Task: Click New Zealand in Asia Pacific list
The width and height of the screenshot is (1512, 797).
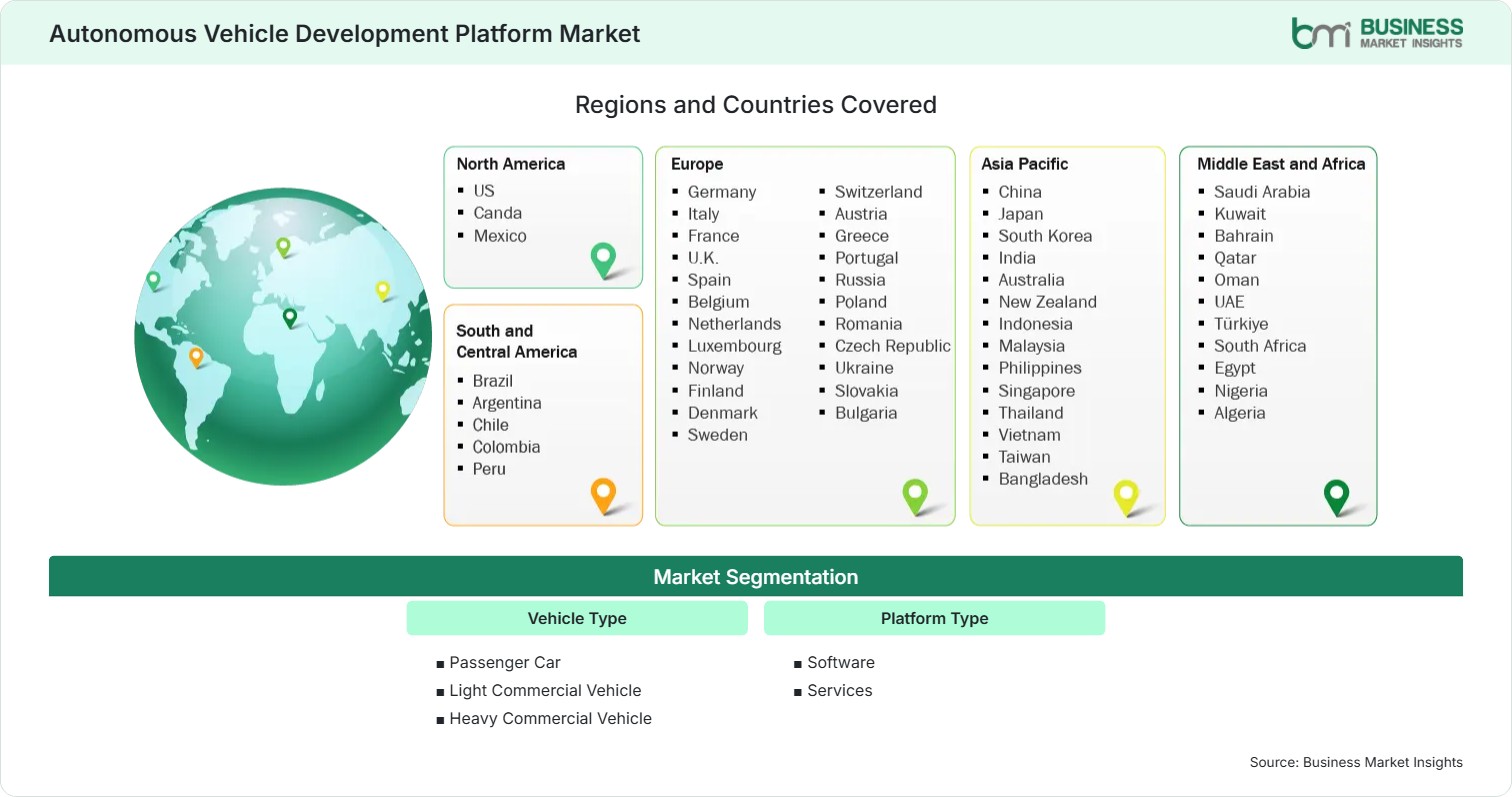Action: coord(1047,302)
